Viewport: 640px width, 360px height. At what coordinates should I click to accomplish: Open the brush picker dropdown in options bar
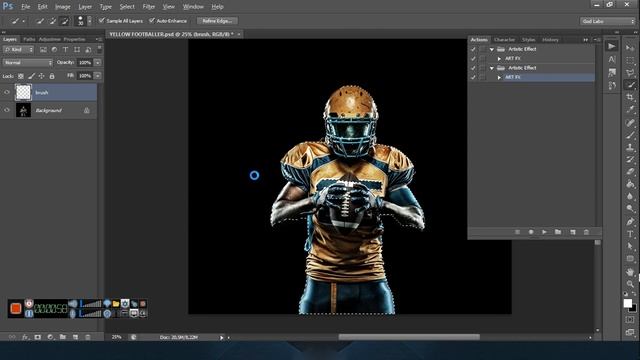tap(89, 21)
